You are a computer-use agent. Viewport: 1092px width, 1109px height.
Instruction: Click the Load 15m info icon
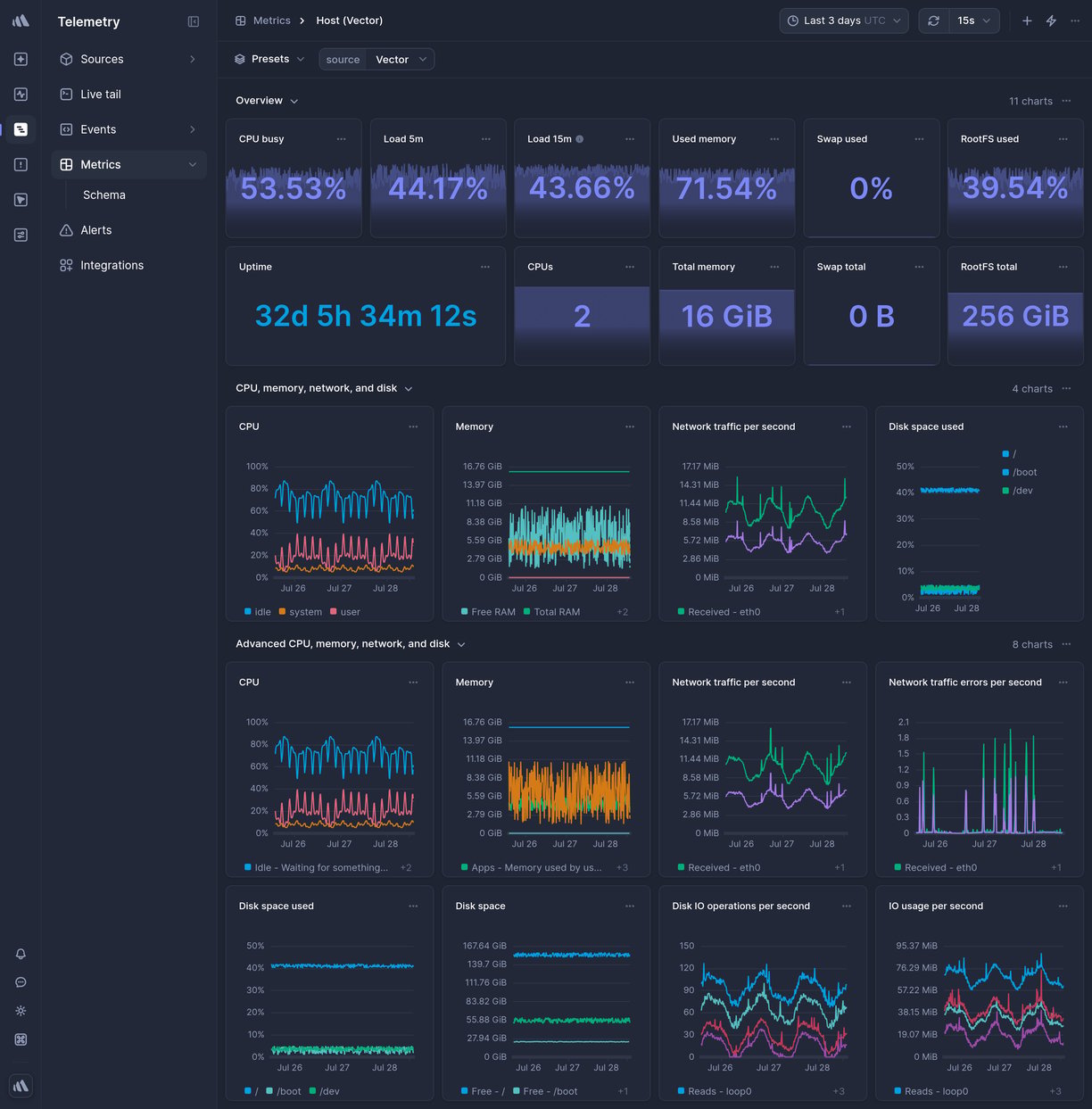click(x=580, y=139)
